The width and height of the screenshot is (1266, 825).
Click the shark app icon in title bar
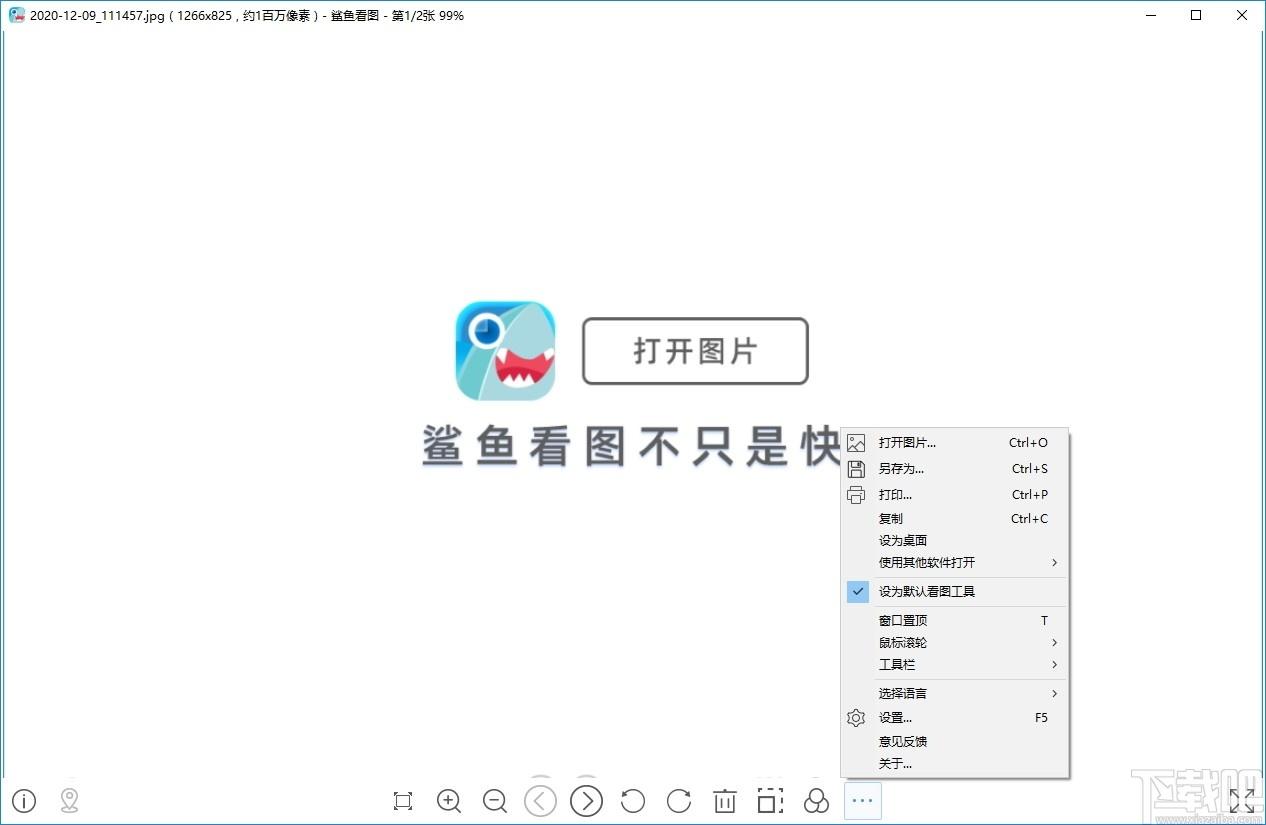(x=17, y=15)
